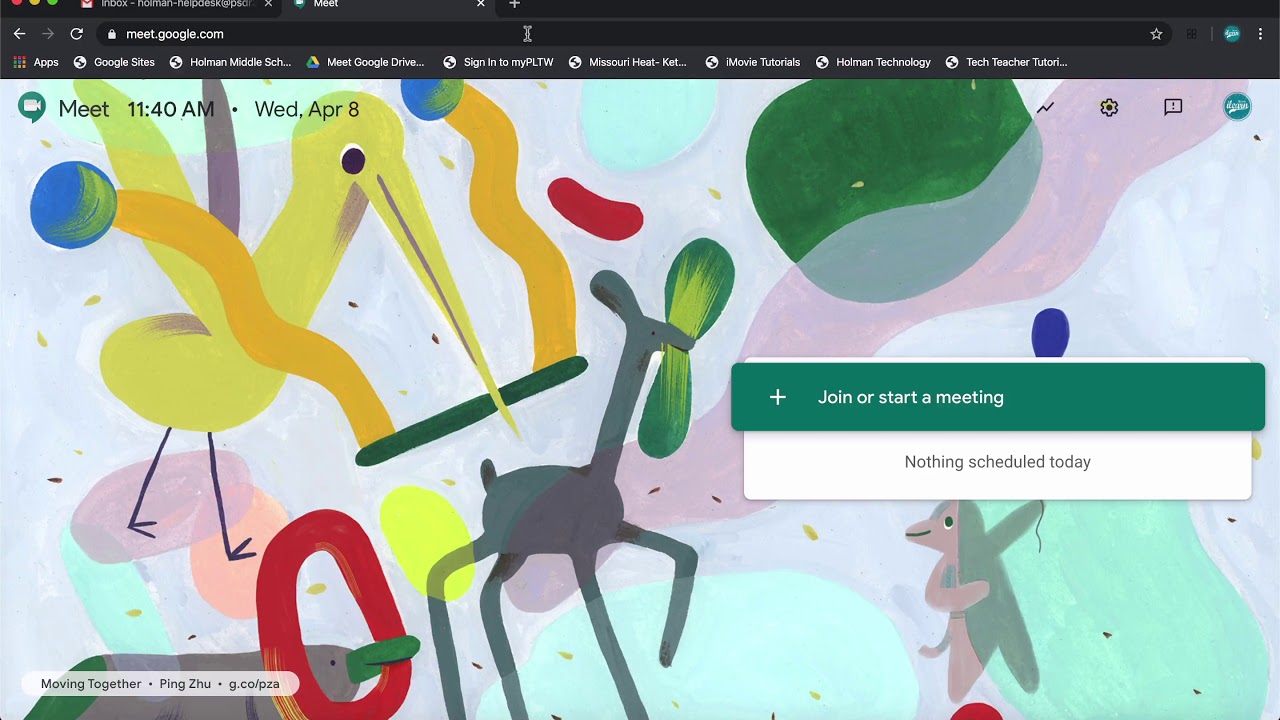Open the call quality trend icon
This screenshot has height=720, width=1280.
tap(1045, 108)
